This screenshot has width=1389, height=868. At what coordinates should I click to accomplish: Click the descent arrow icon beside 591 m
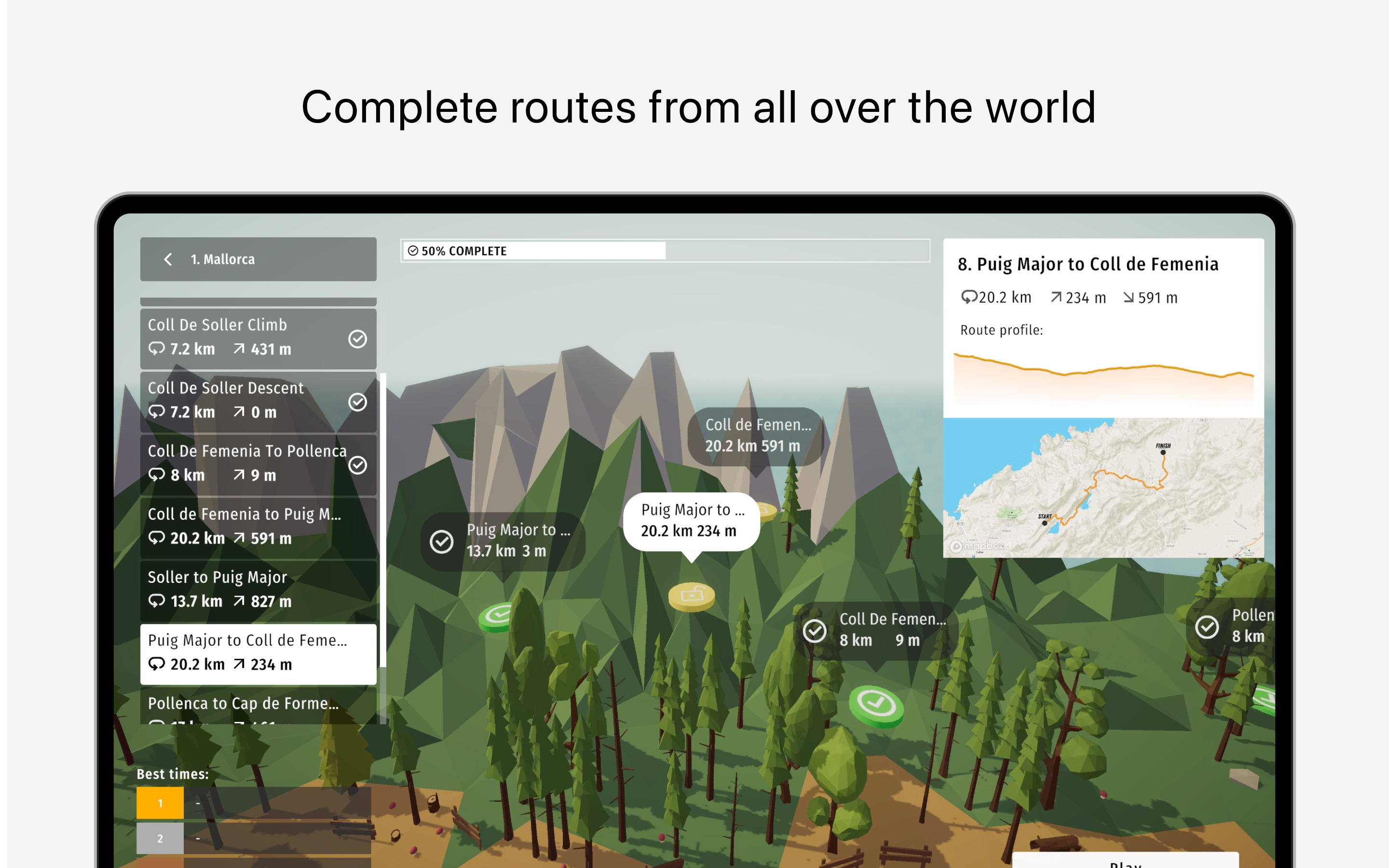1129,298
